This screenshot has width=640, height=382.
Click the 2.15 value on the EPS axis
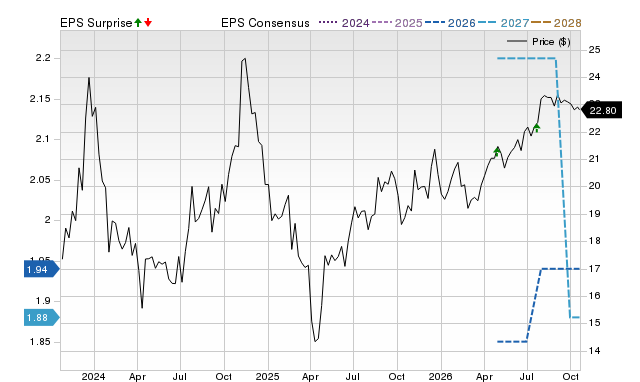(x=40, y=99)
